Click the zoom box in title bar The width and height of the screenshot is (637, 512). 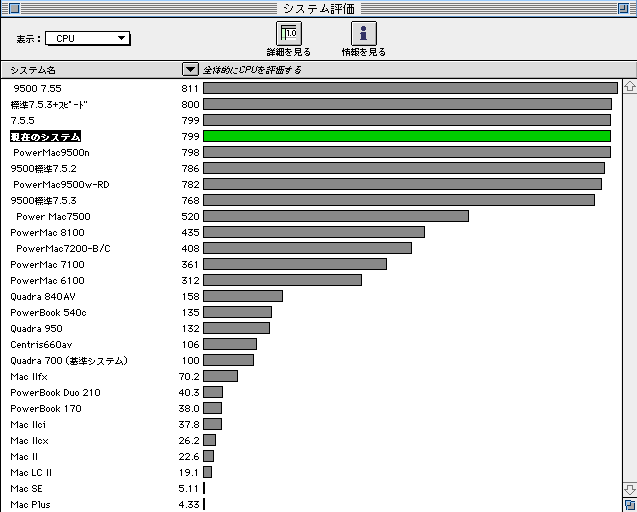point(623,8)
